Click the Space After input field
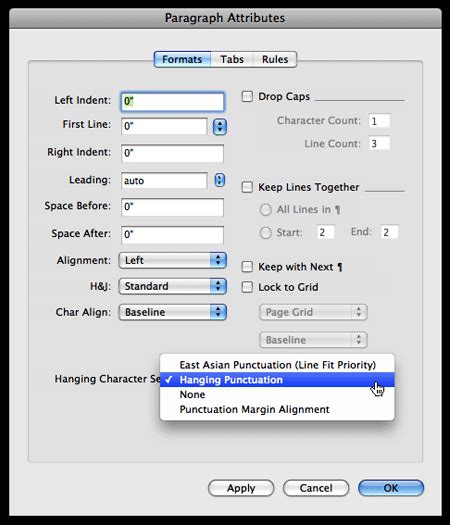This screenshot has width=450, height=525. click(x=172, y=234)
